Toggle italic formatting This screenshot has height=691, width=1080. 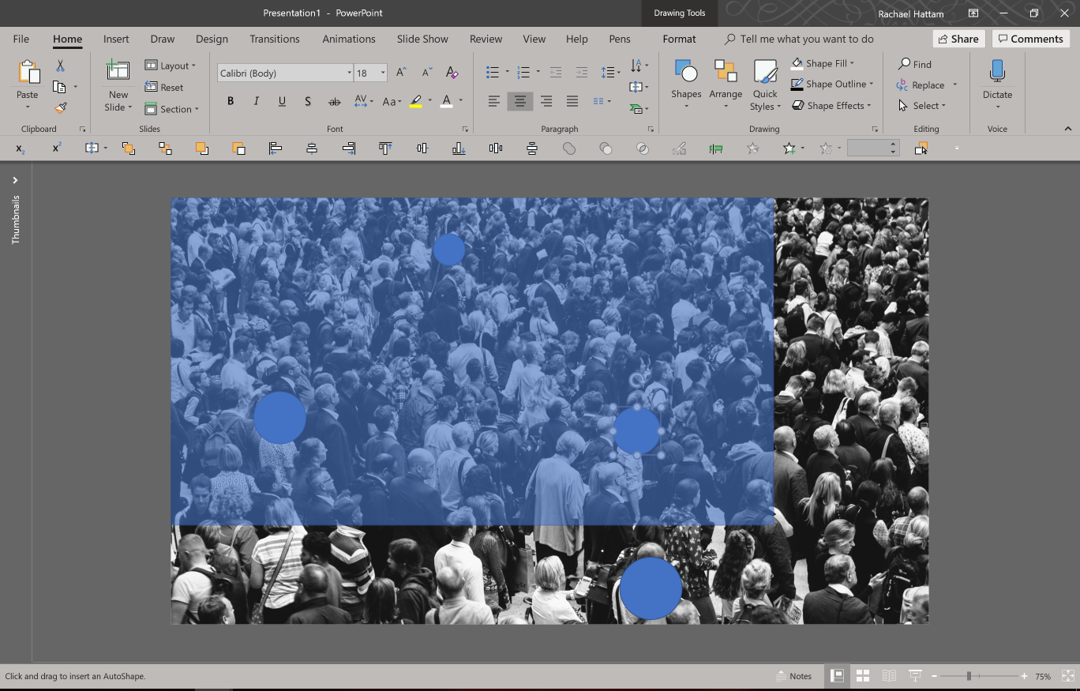[256, 101]
